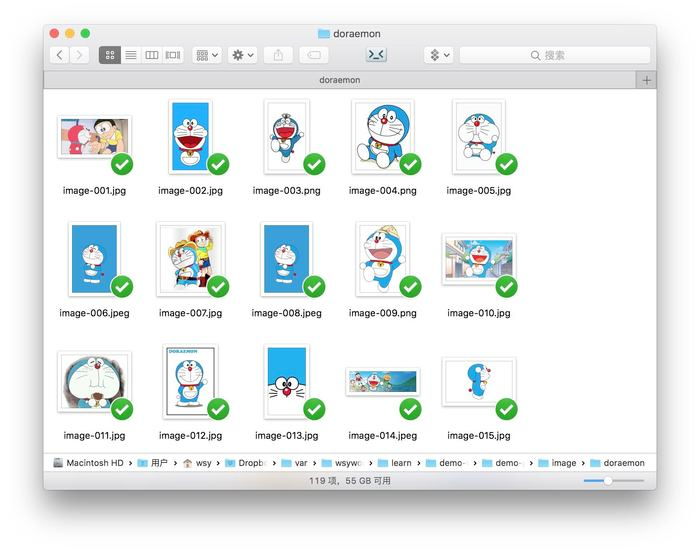Click learn folder in the path bar
The height and width of the screenshot is (552, 700).
395,463
